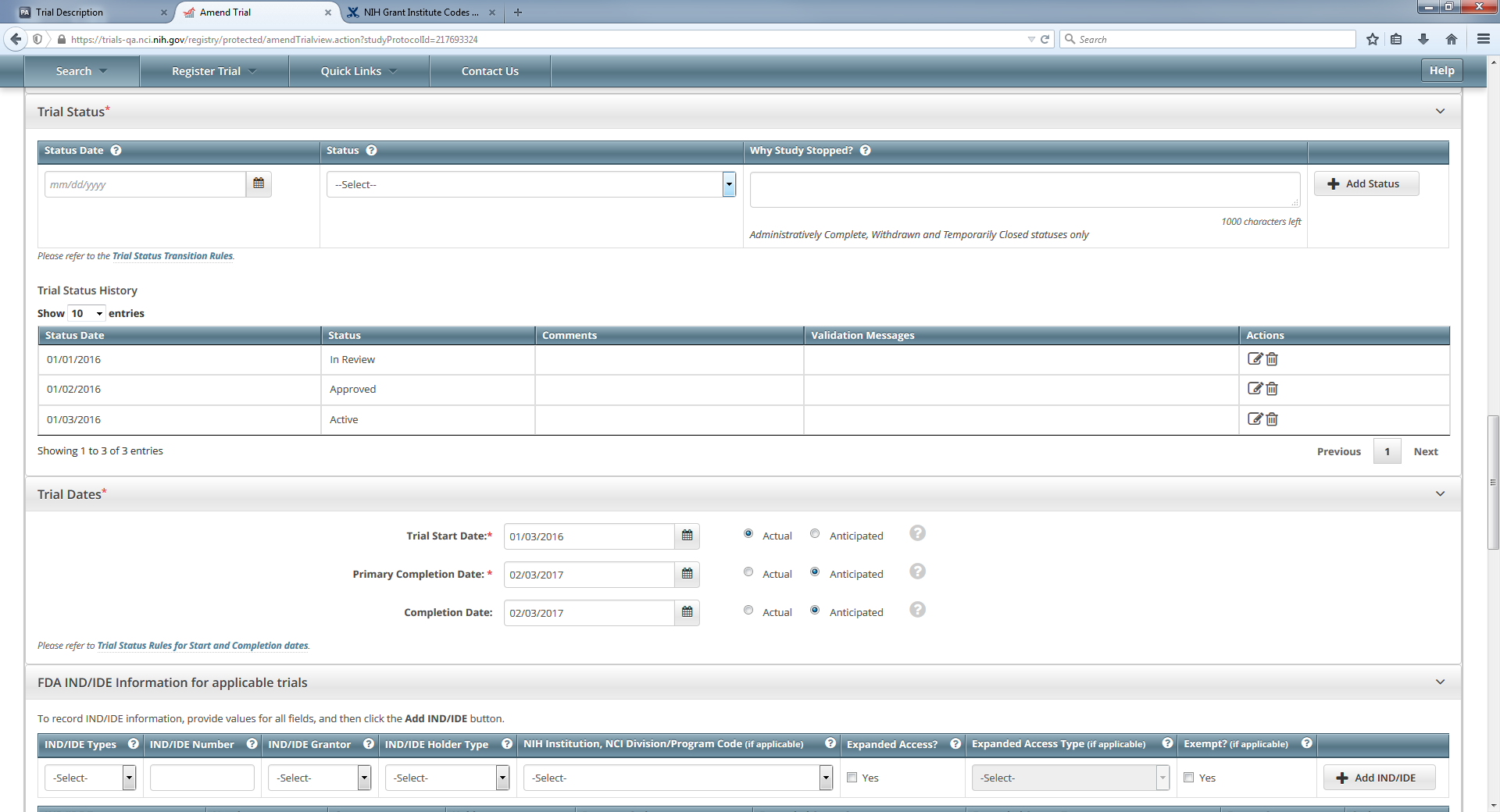Collapse the Trial Dates section
This screenshot has width=1500, height=812.
click(x=1440, y=494)
